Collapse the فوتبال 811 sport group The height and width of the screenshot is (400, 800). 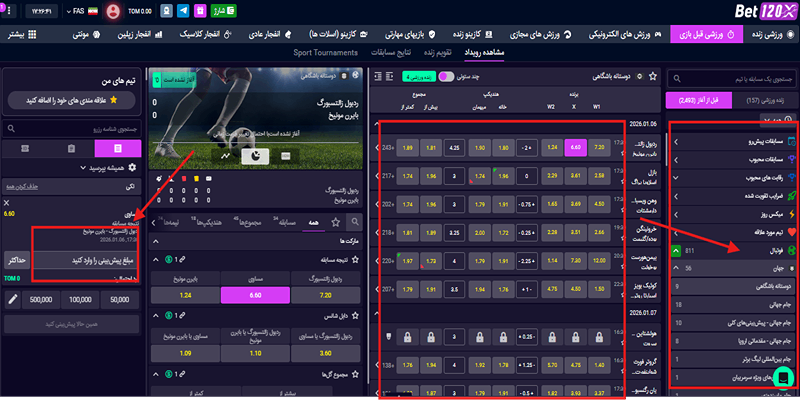click(x=676, y=251)
